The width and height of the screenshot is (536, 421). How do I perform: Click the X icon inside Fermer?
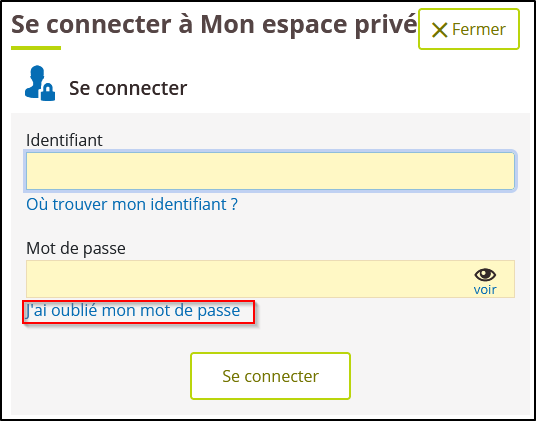click(440, 30)
